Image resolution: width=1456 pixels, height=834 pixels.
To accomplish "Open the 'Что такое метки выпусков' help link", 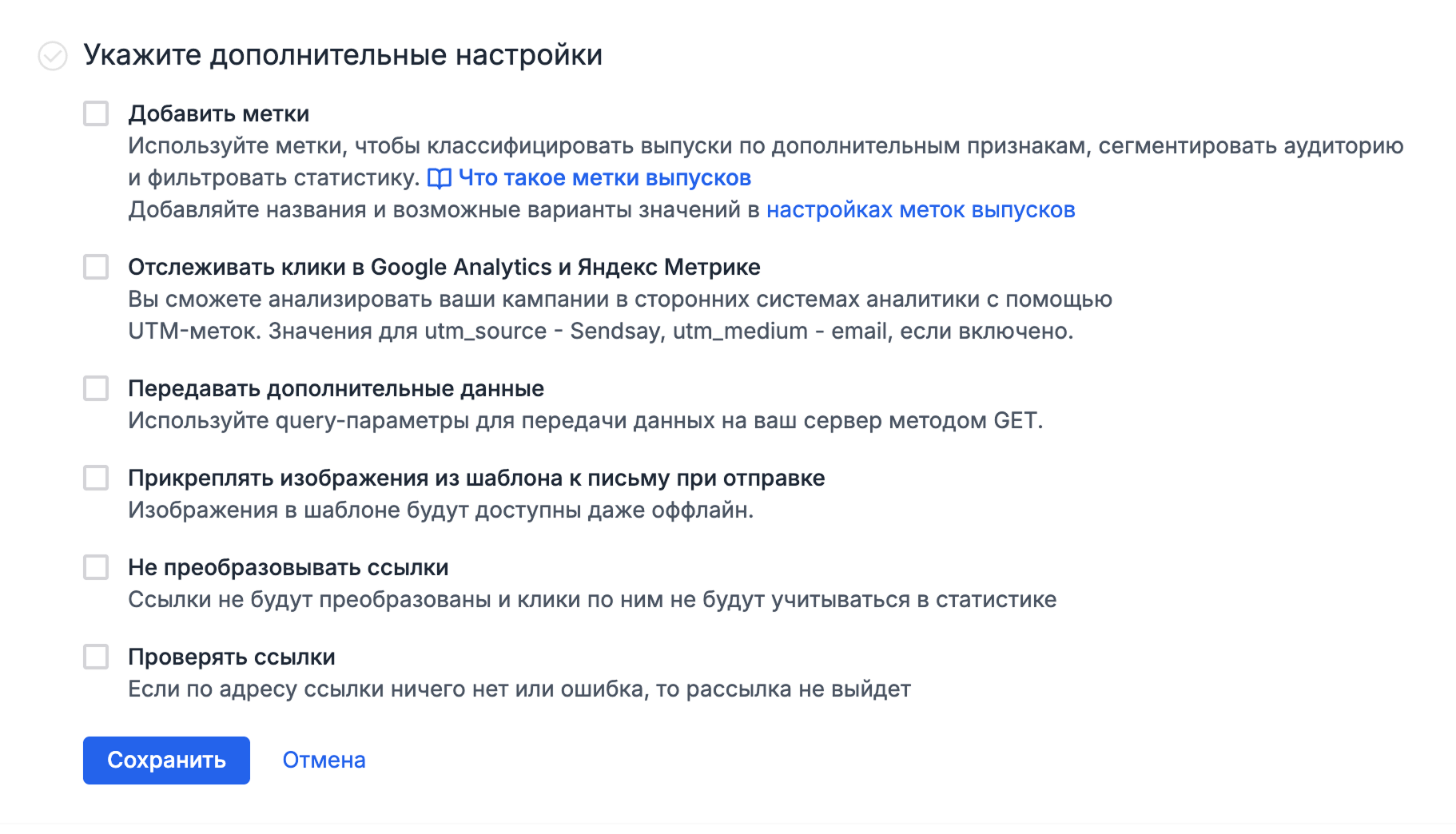I will (604, 178).
